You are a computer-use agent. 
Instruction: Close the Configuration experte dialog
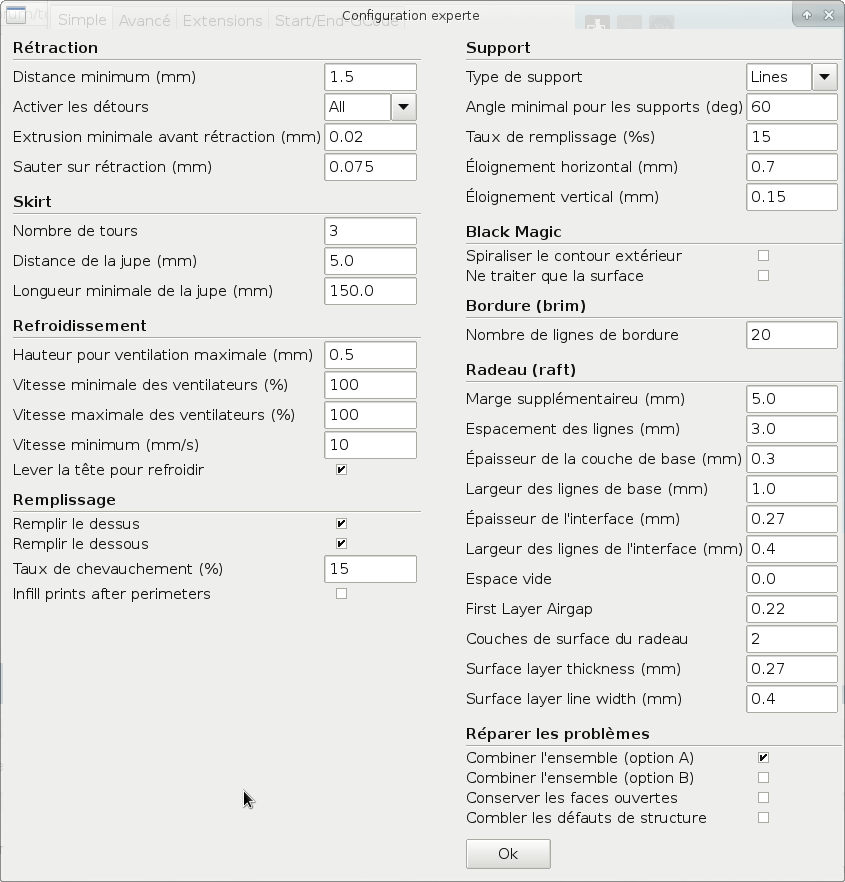[829, 15]
